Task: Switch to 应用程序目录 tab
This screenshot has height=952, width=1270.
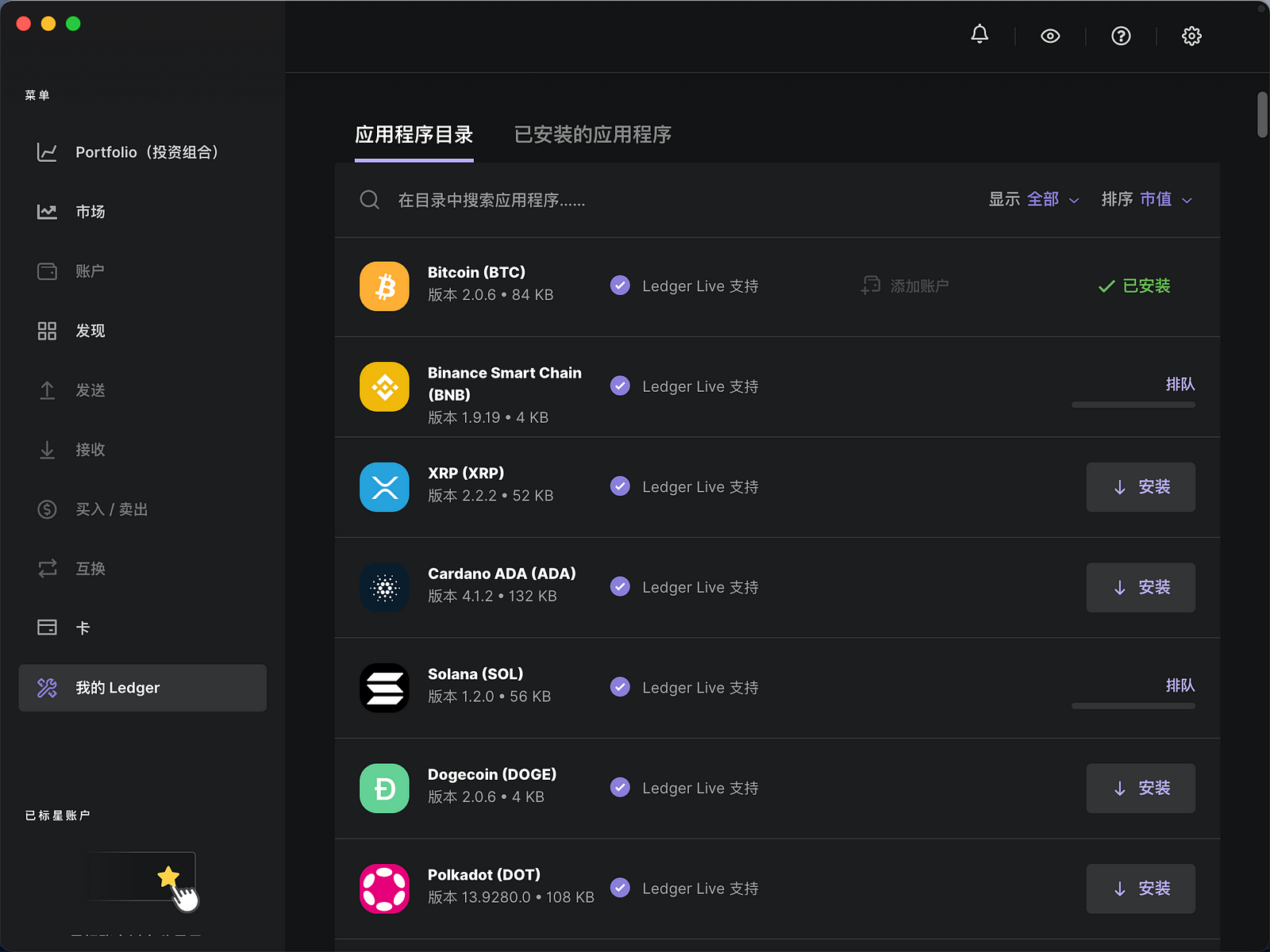Action: (x=414, y=135)
